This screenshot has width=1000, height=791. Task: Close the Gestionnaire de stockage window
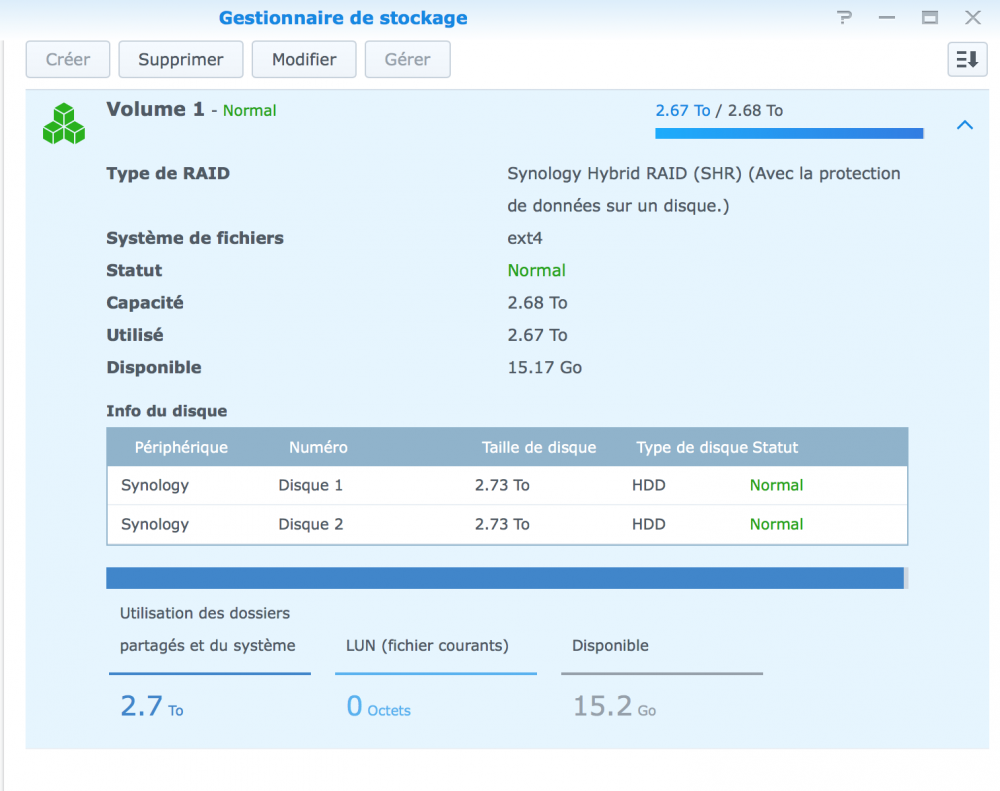coord(971,17)
